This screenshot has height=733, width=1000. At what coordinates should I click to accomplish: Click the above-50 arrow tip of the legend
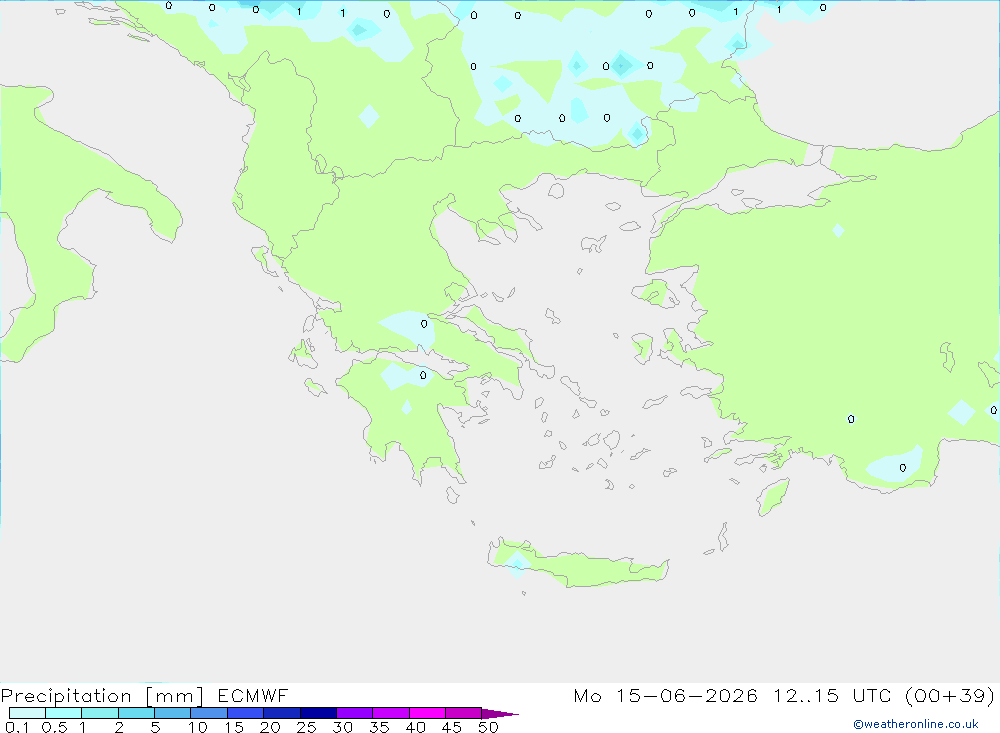point(499,714)
